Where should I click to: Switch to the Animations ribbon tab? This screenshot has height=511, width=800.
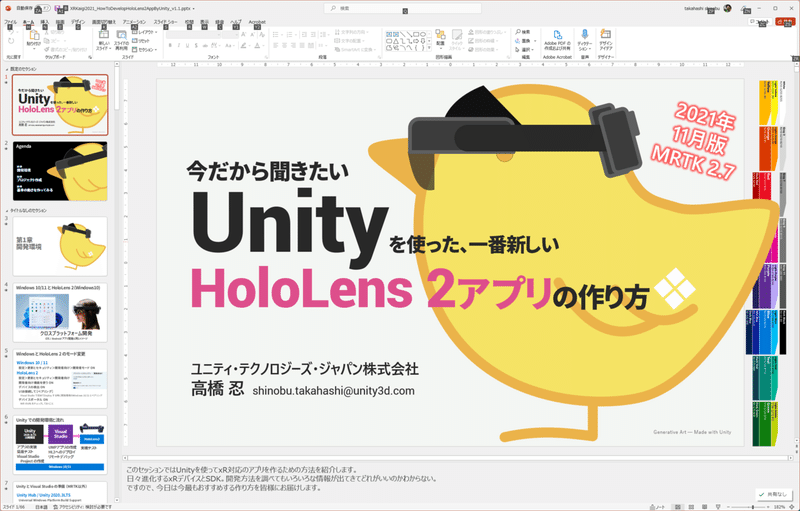click(x=134, y=22)
